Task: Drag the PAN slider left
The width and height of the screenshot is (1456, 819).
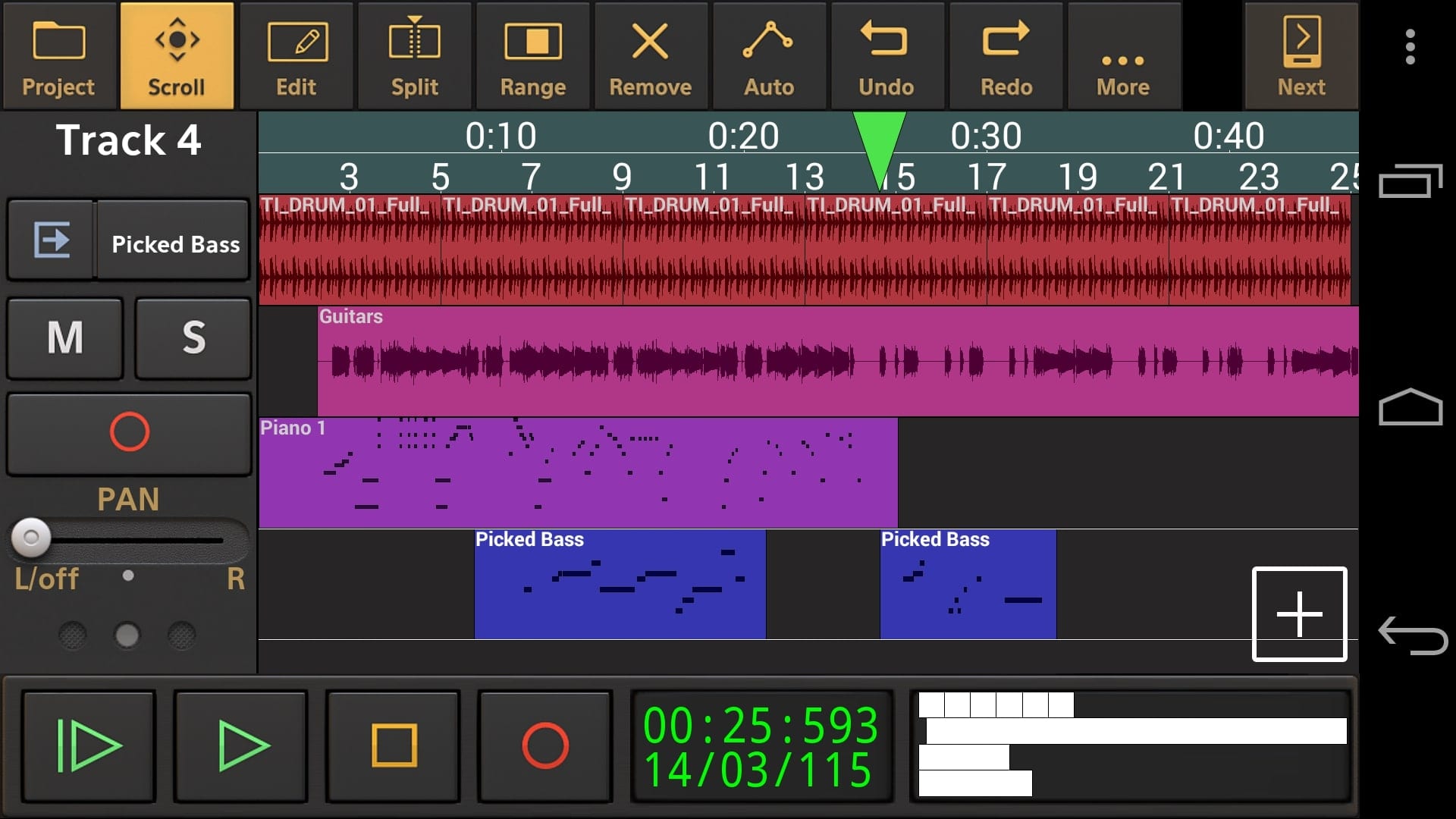Action: coord(32,537)
